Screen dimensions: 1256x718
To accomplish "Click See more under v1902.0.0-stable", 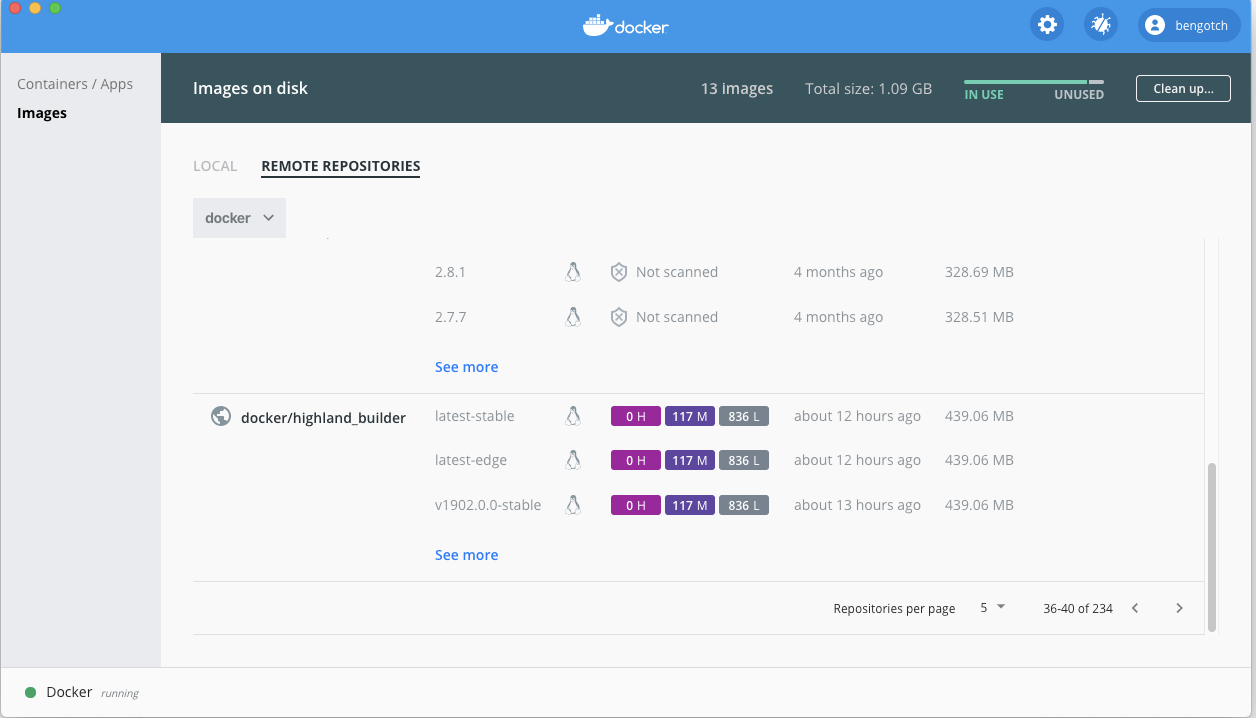I will 466,555.
